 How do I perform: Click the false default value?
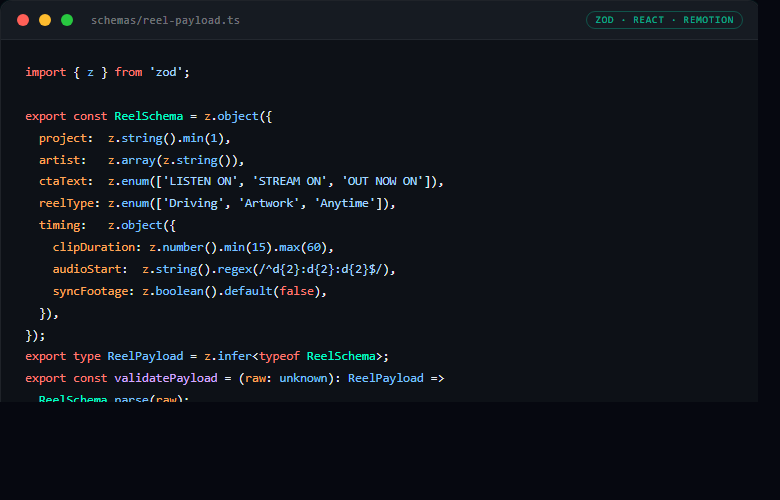click(x=296, y=291)
